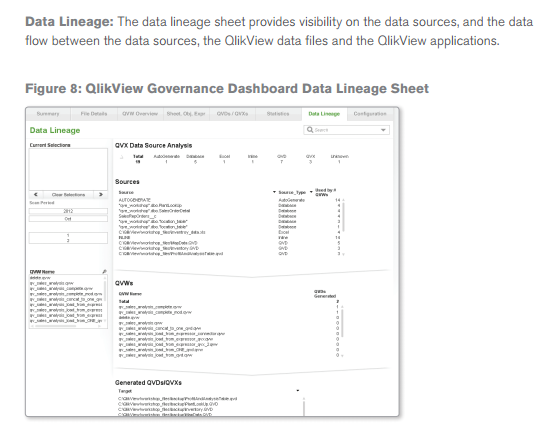This screenshot has width=545, height=433.
Task: Switch to the Summary tab
Action: point(48,114)
